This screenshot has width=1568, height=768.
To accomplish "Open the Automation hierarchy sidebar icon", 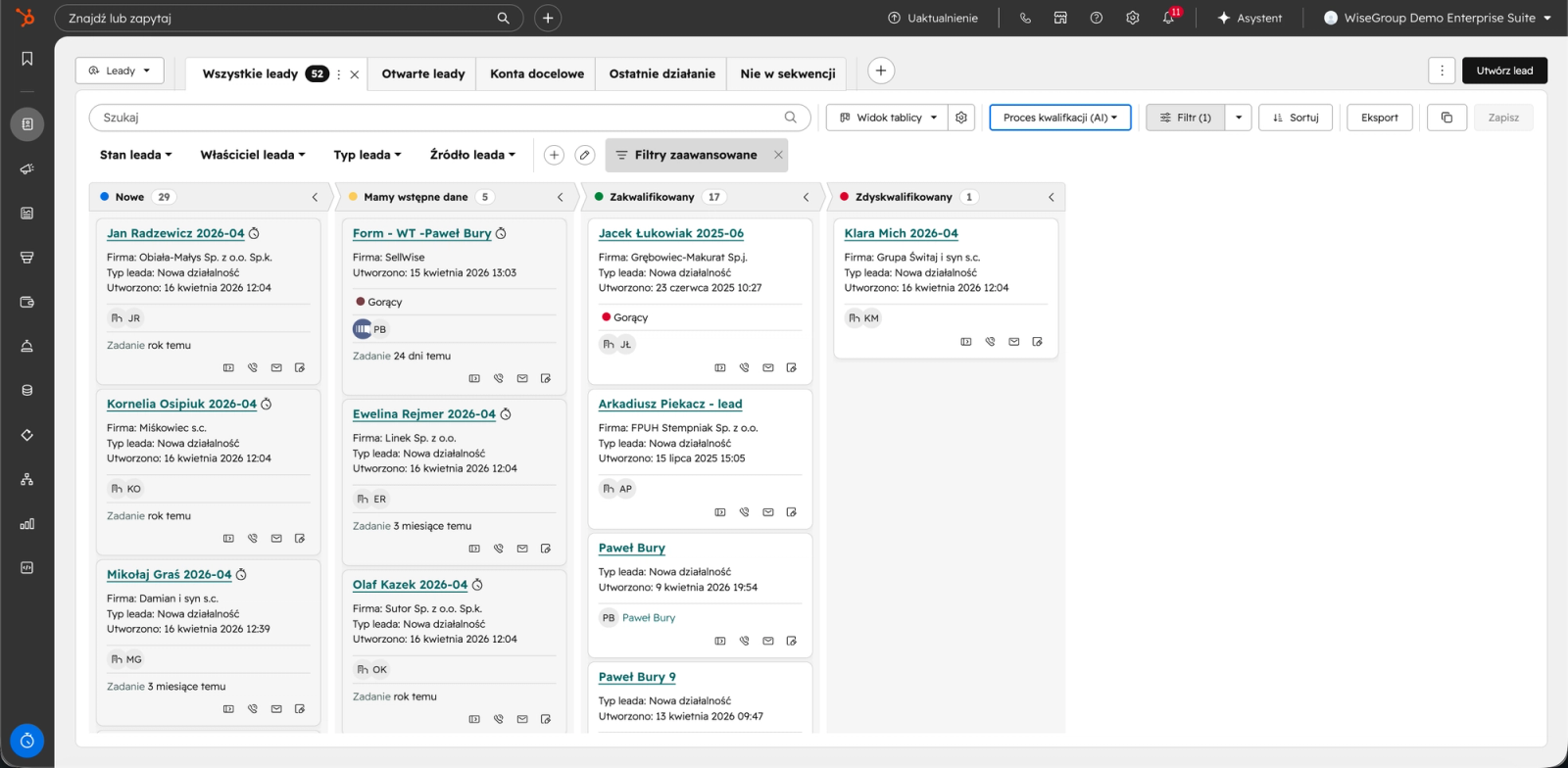I will point(27,479).
